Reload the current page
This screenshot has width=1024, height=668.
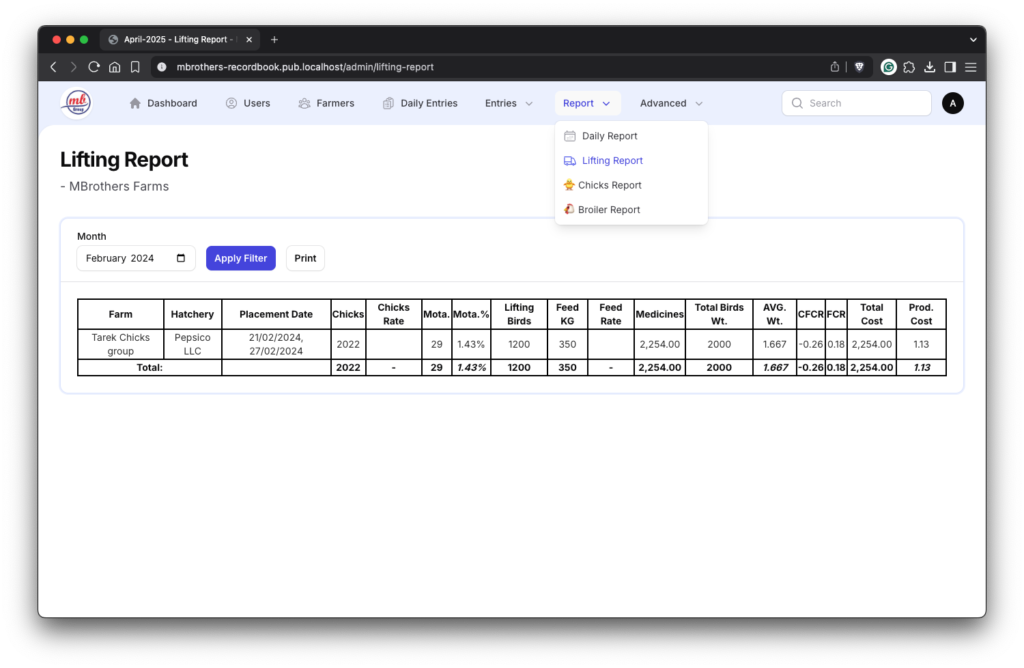pyautogui.click(x=93, y=67)
